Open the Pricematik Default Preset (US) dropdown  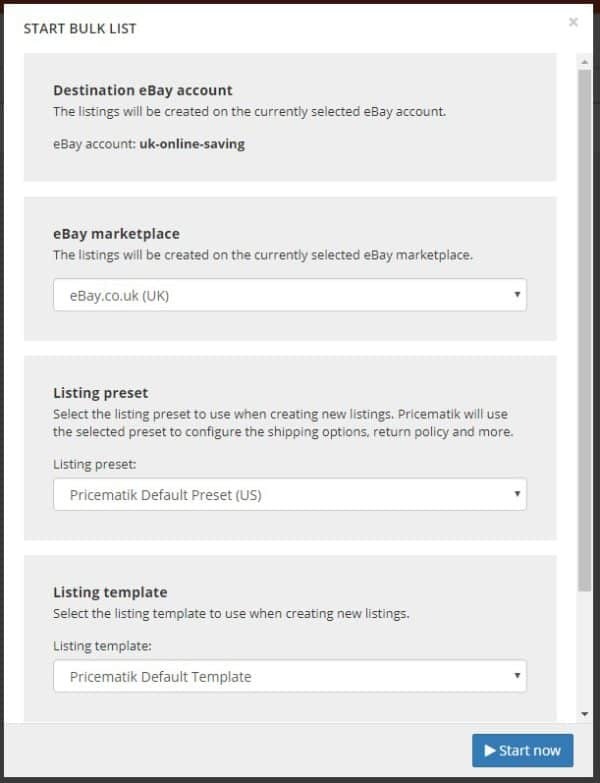289,494
